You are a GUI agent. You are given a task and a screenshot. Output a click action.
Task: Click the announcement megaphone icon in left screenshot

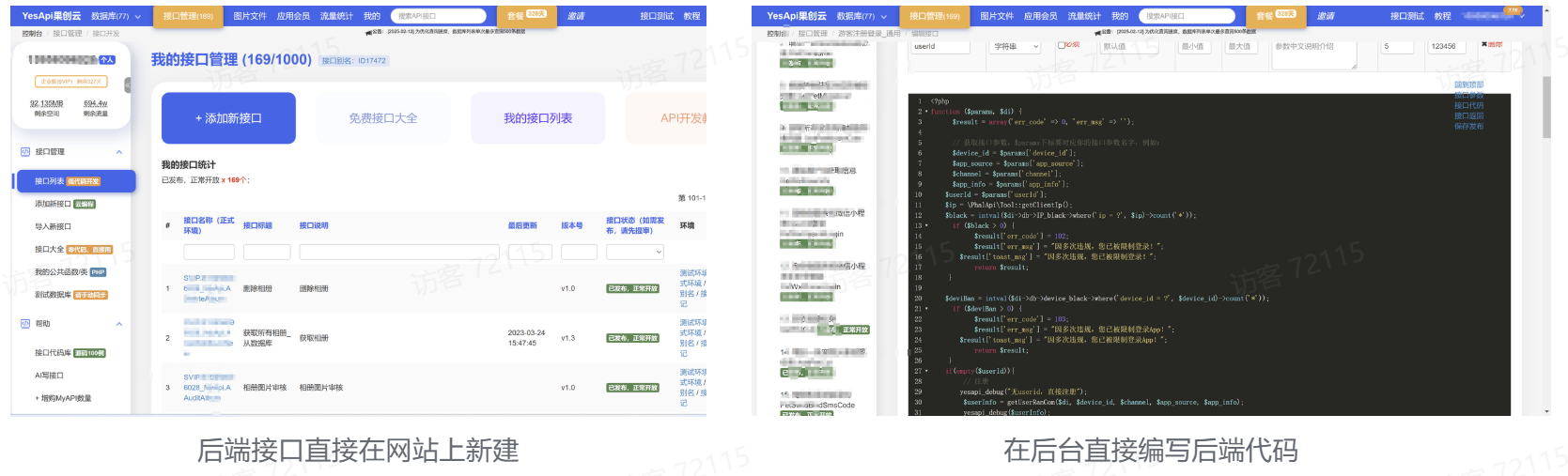(367, 31)
